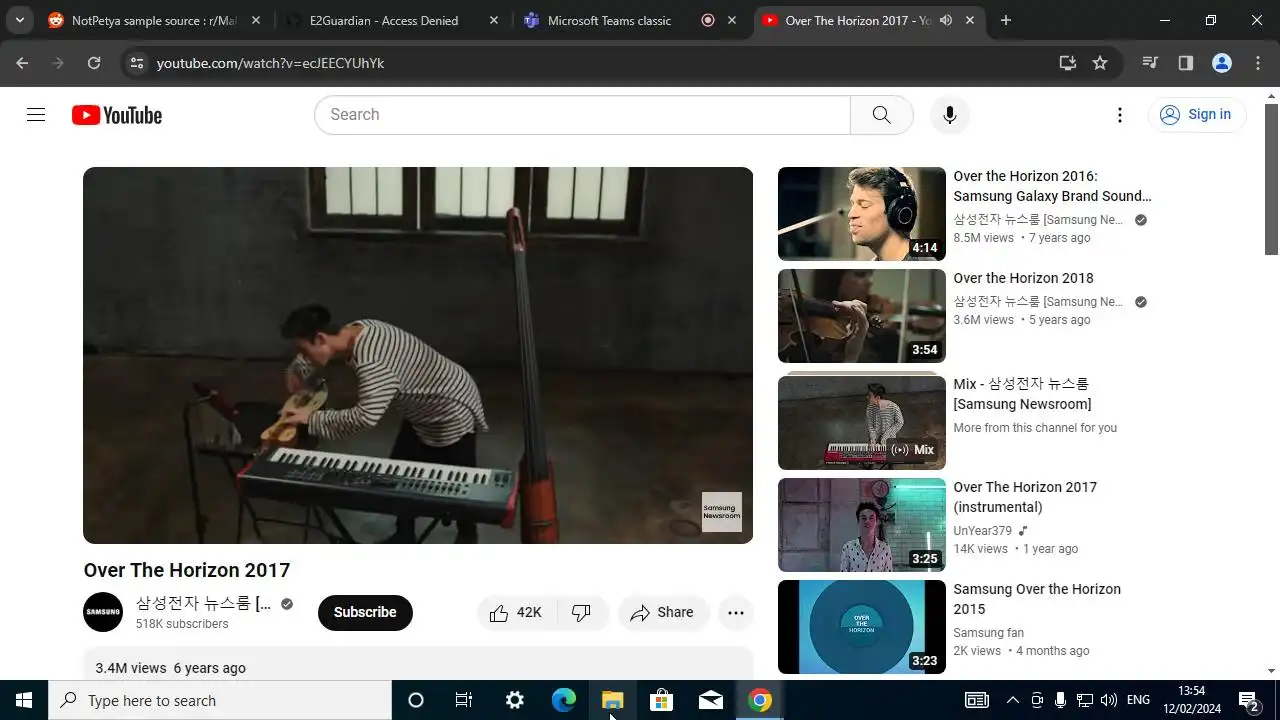
Task: Like the video with thumbs up
Action: click(517, 612)
